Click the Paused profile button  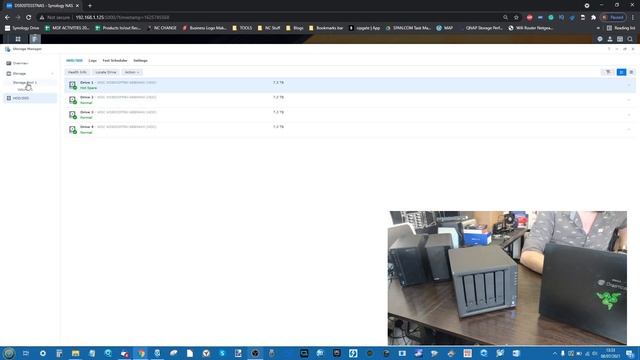(x=613, y=18)
